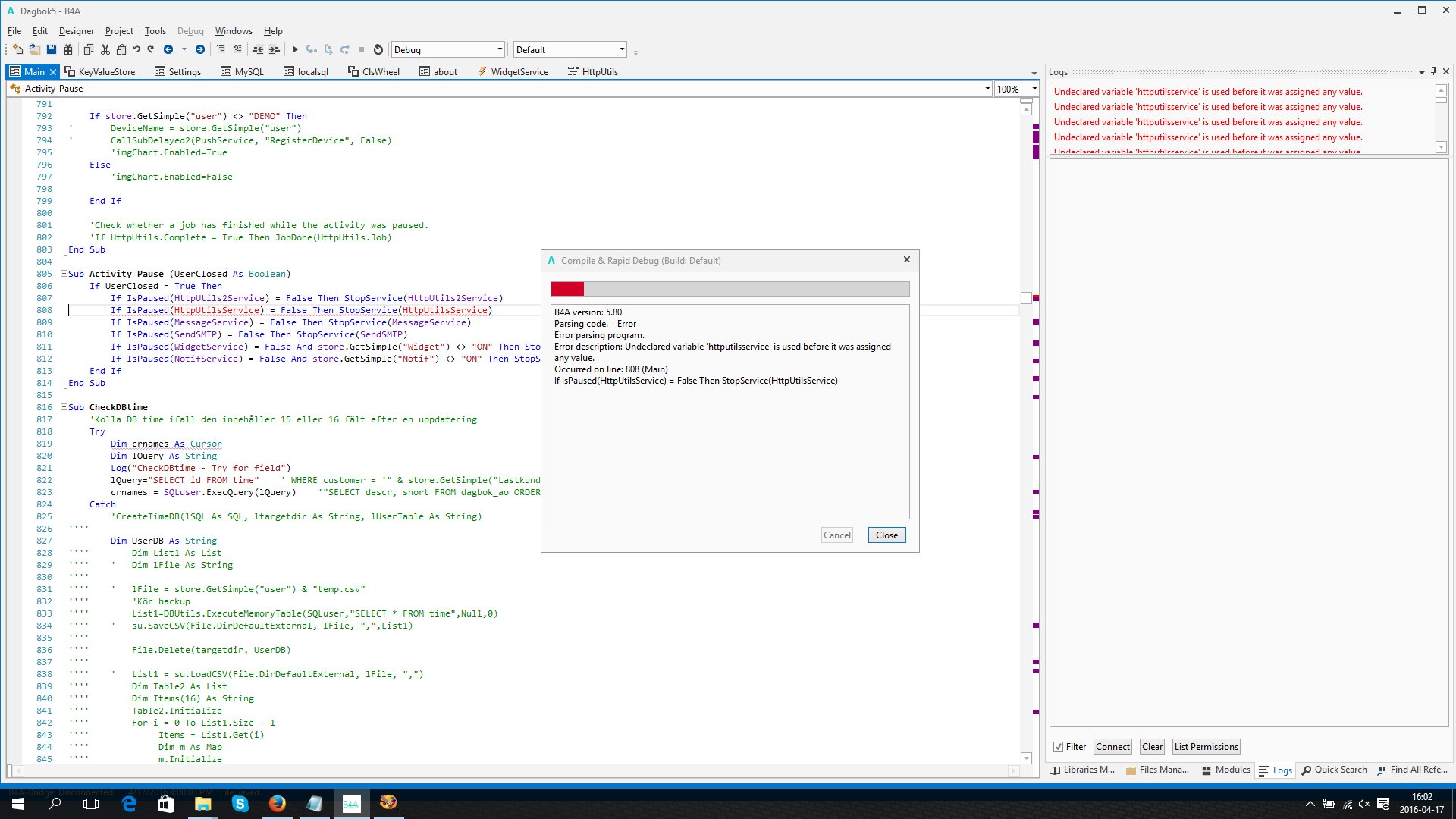The height and width of the screenshot is (819, 1456).
Task: Switch to the HttpUtils tab
Action: [x=593, y=72]
